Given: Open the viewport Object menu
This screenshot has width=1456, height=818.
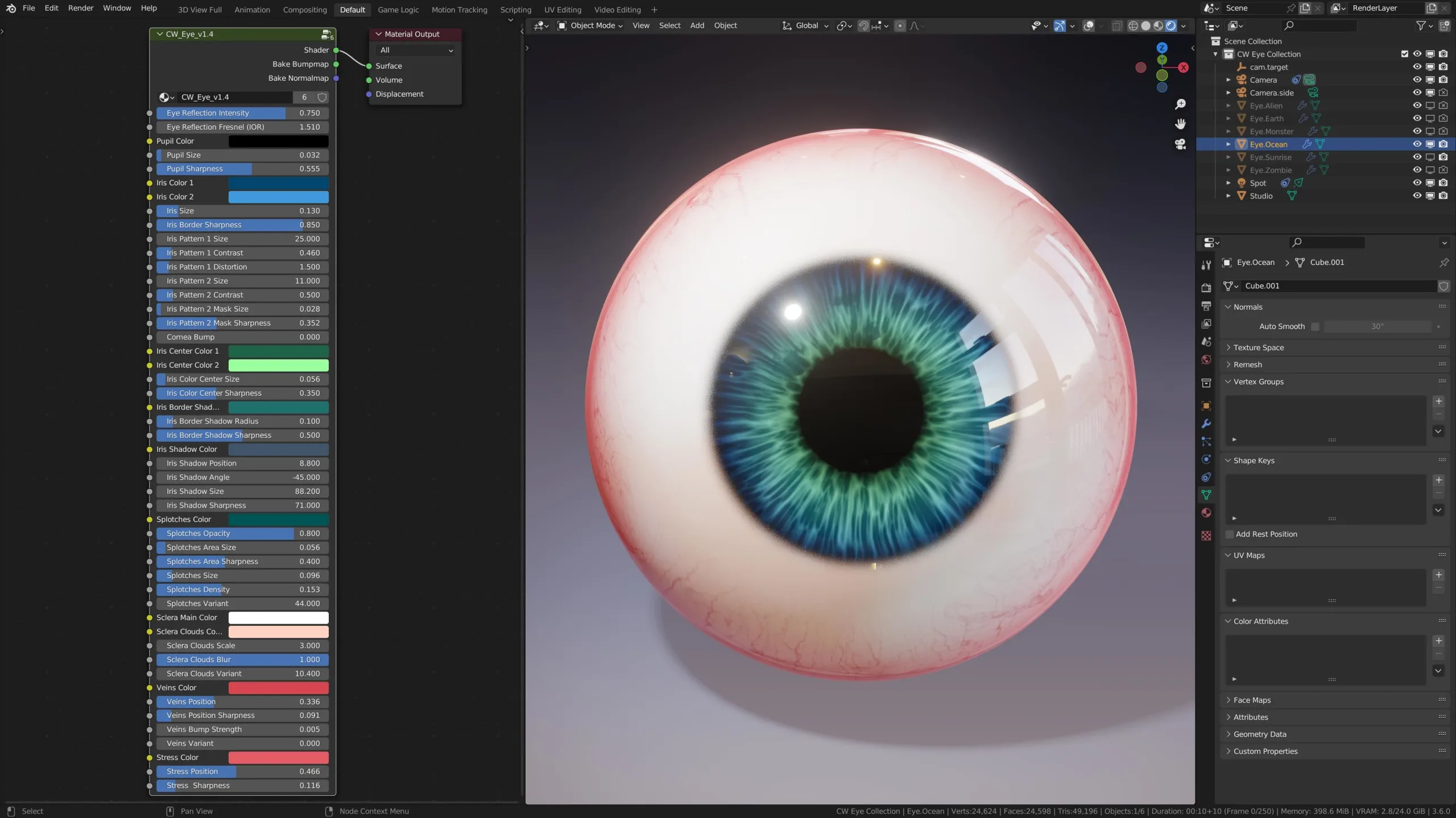Looking at the screenshot, I should coord(725,26).
